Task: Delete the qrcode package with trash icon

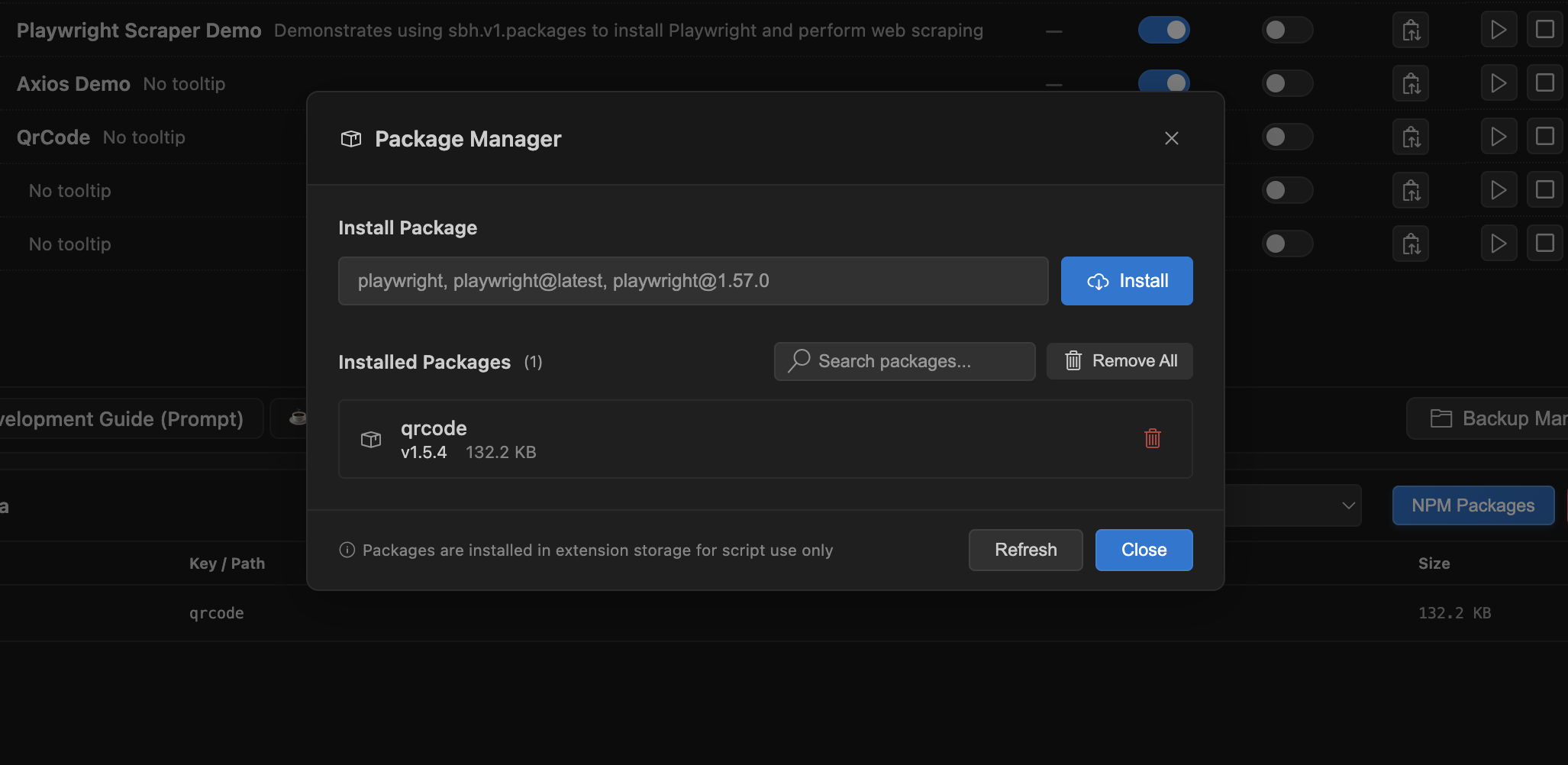Action: (1153, 438)
